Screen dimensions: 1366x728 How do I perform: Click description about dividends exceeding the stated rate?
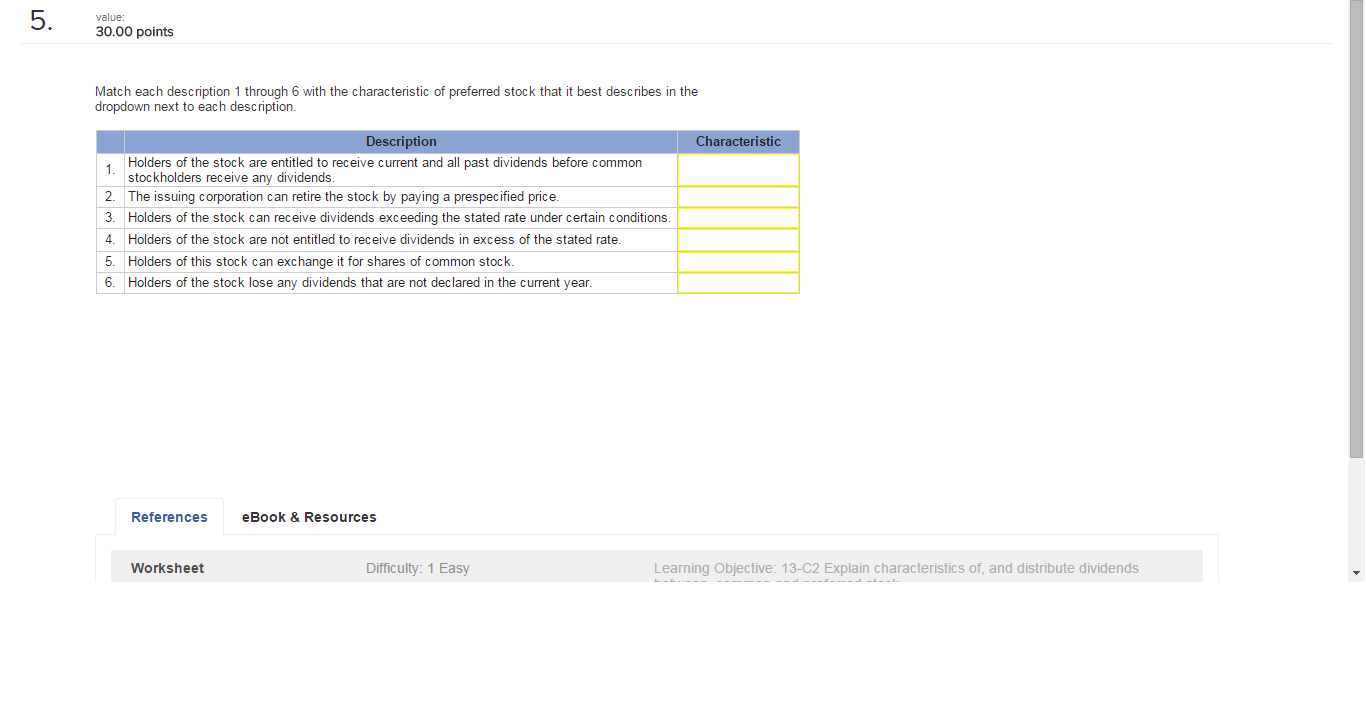(x=399, y=218)
